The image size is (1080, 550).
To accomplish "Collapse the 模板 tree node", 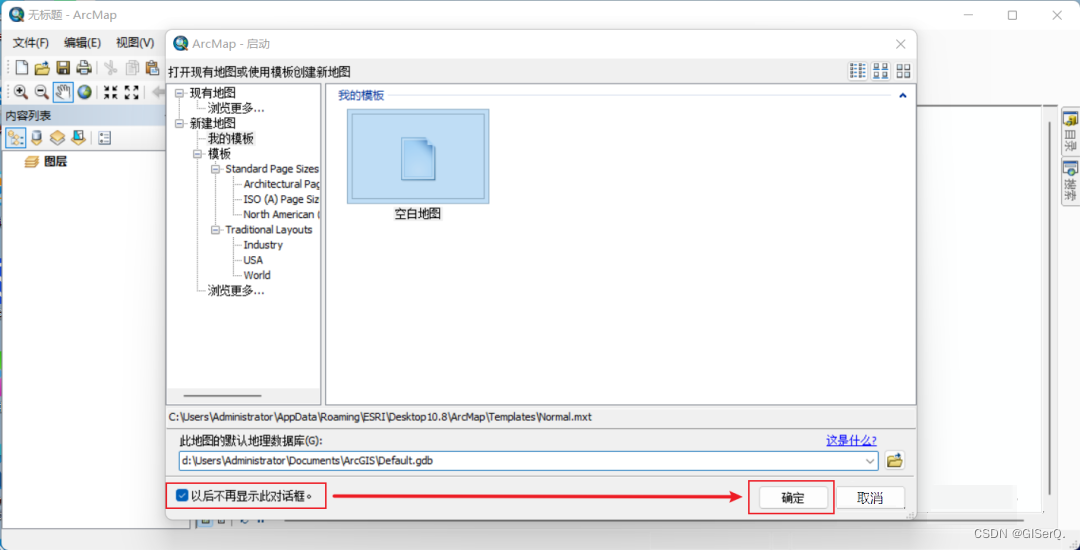I will (198, 154).
